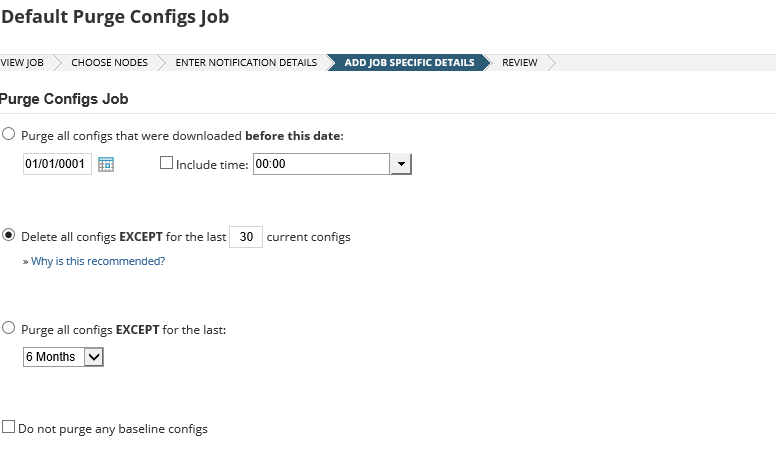Image resolution: width=776 pixels, height=474 pixels.
Task: Go to the Choose Nodes step
Action: tap(105, 62)
